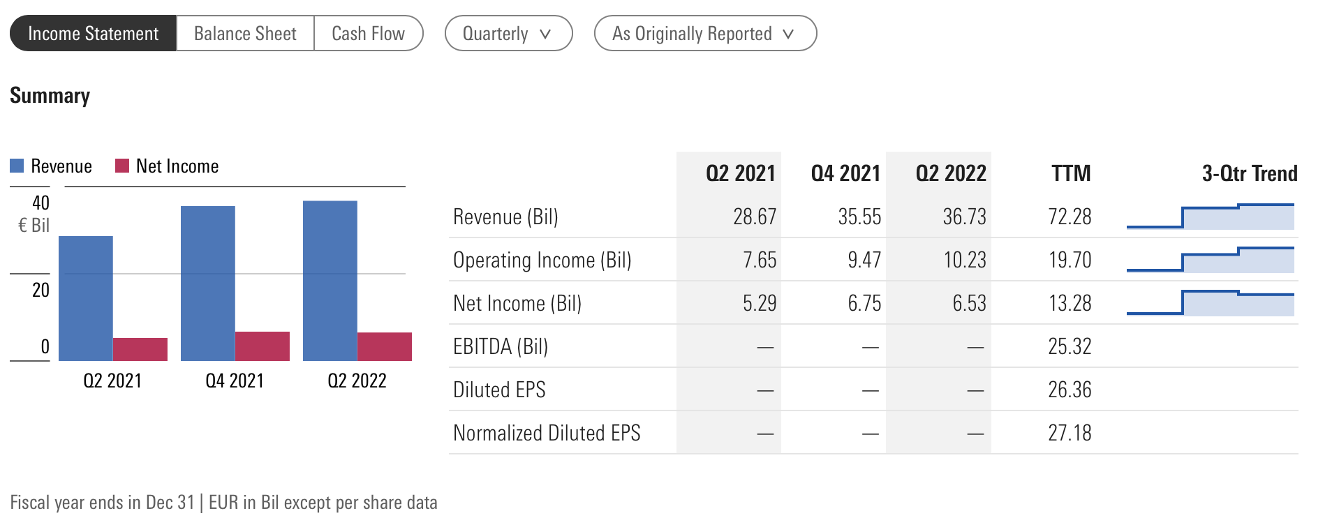Click the Q2 2022 red net income bar
Viewport: 1340px width, 528px height.
pyautogui.click(x=384, y=346)
